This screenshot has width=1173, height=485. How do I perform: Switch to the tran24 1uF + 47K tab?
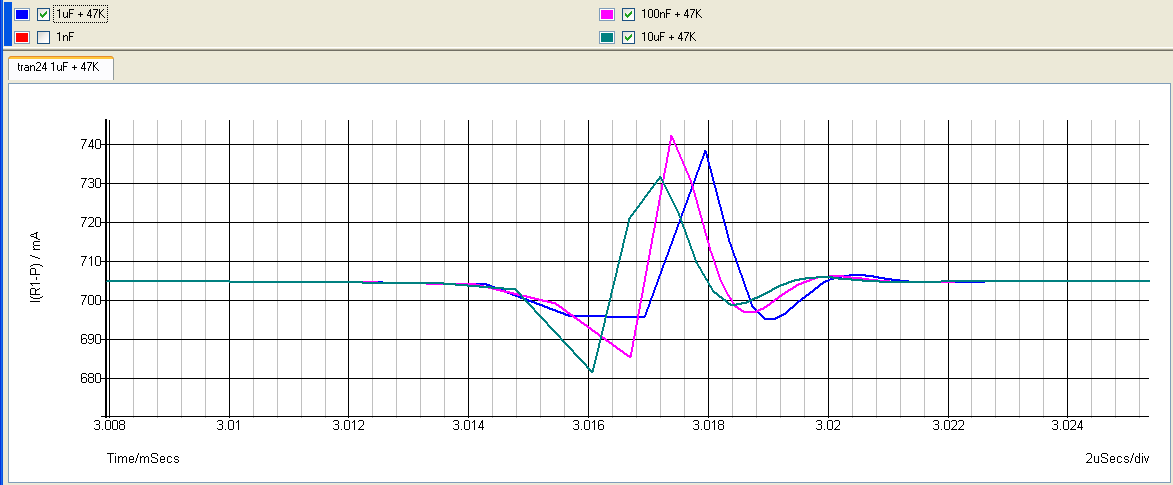pos(59,68)
